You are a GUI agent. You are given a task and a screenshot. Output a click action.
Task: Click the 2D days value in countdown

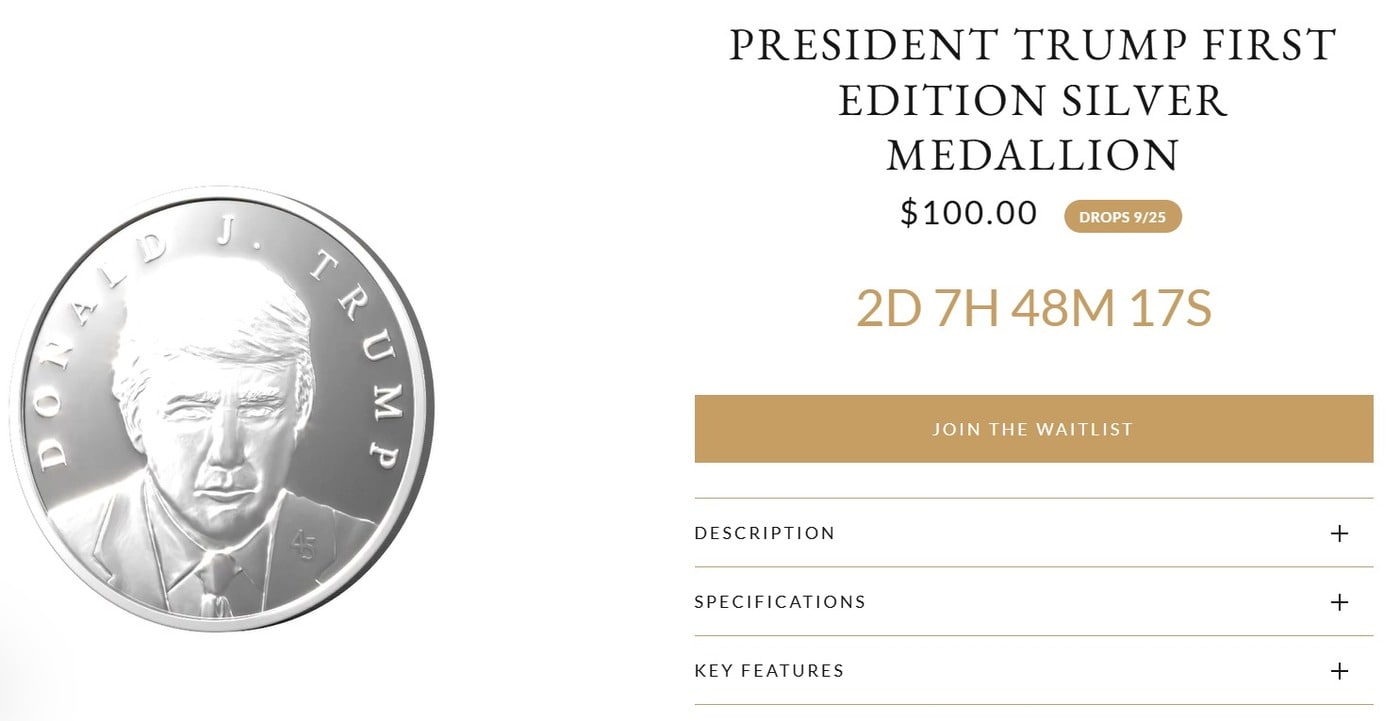pyautogui.click(x=889, y=309)
